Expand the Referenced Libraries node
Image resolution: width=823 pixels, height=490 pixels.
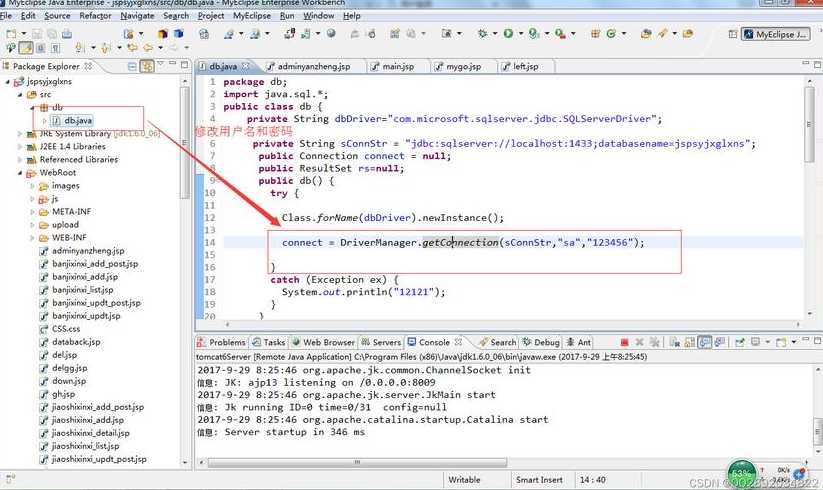click(x=20, y=159)
